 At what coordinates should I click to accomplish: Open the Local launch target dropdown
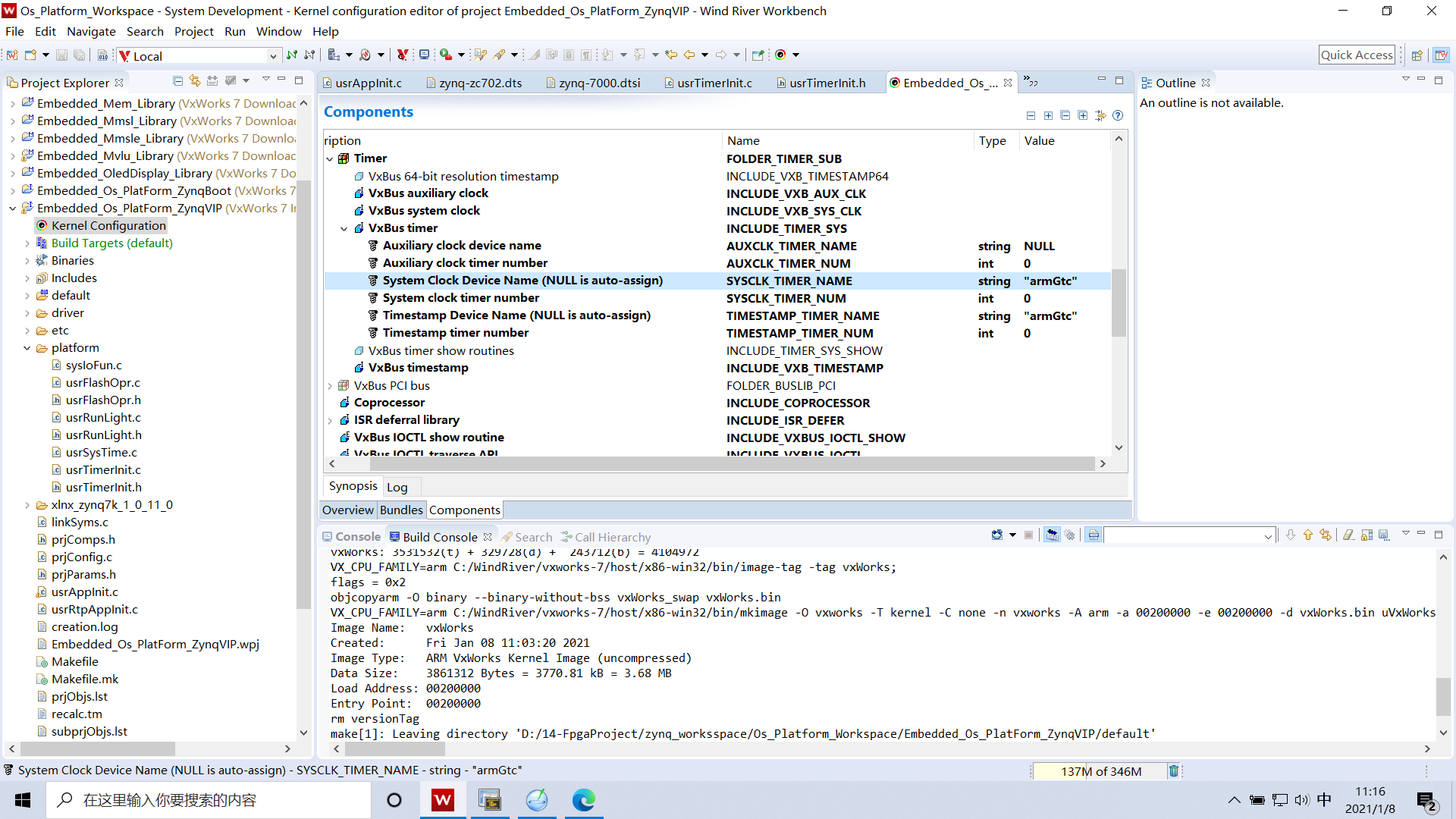[274, 55]
